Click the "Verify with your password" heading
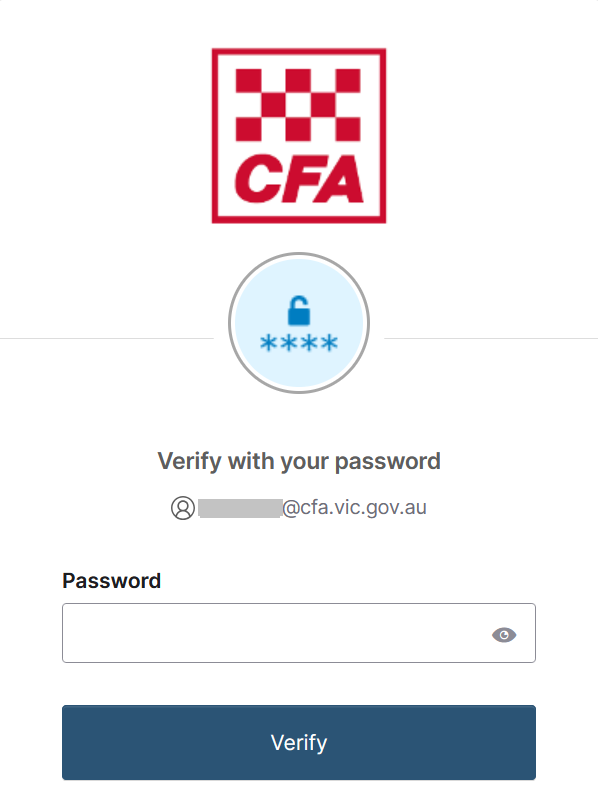The image size is (598, 789). 299,461
